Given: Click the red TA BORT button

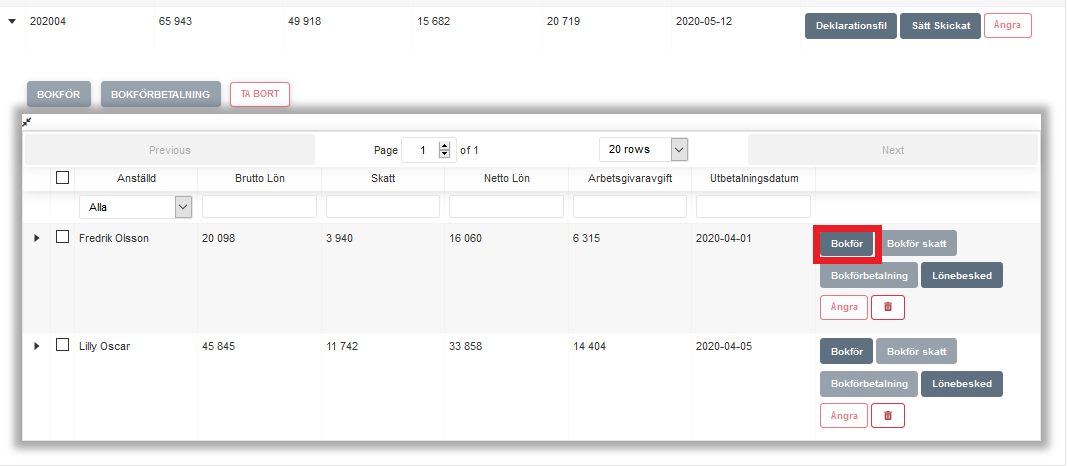Looking at the screenshot, I should (x=259, y=94).
